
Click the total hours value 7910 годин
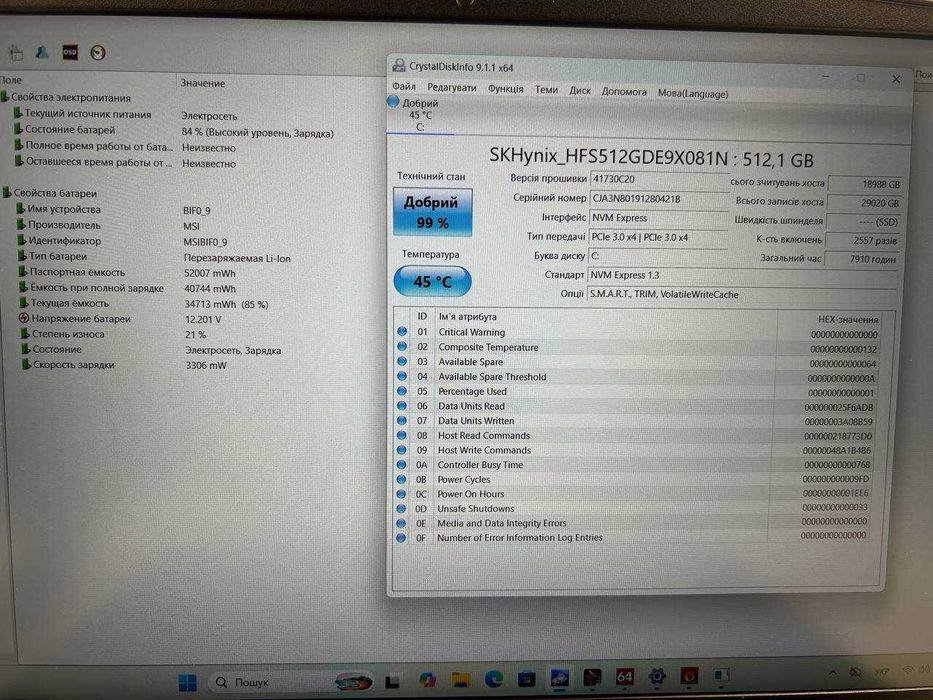[861, 259]
